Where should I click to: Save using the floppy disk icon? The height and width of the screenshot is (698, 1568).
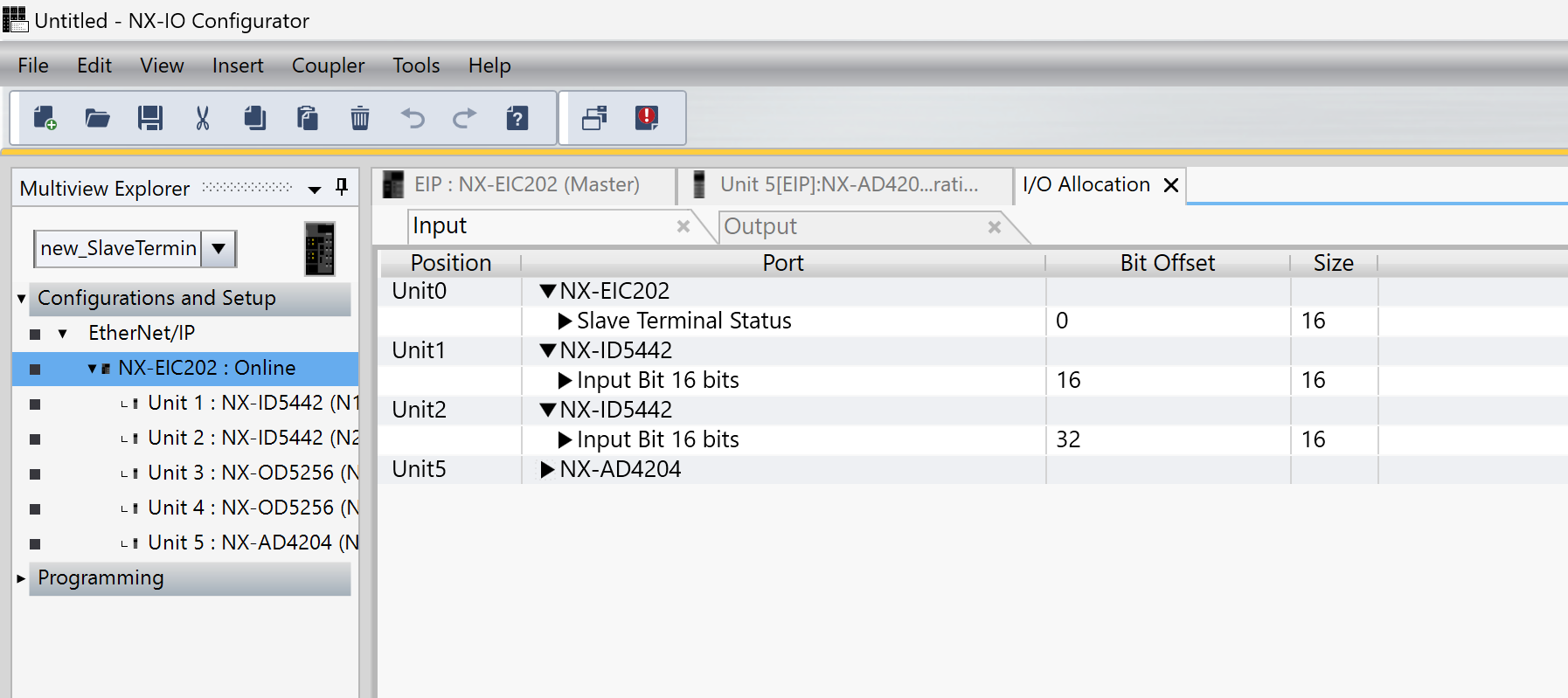[x=150, y=118]
